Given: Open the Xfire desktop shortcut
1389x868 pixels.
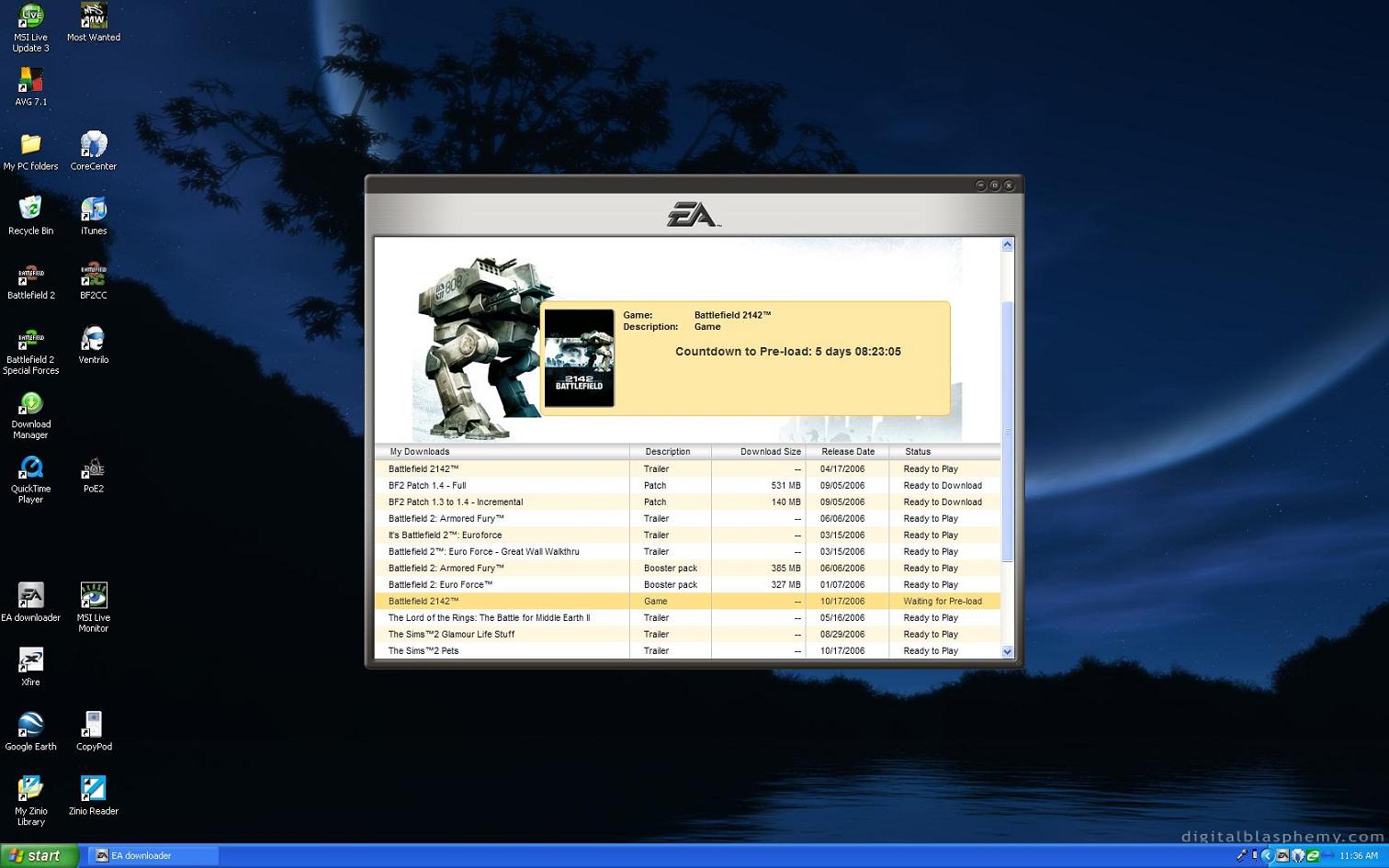Looking at the screenshot, I should [x=30, y=661].
